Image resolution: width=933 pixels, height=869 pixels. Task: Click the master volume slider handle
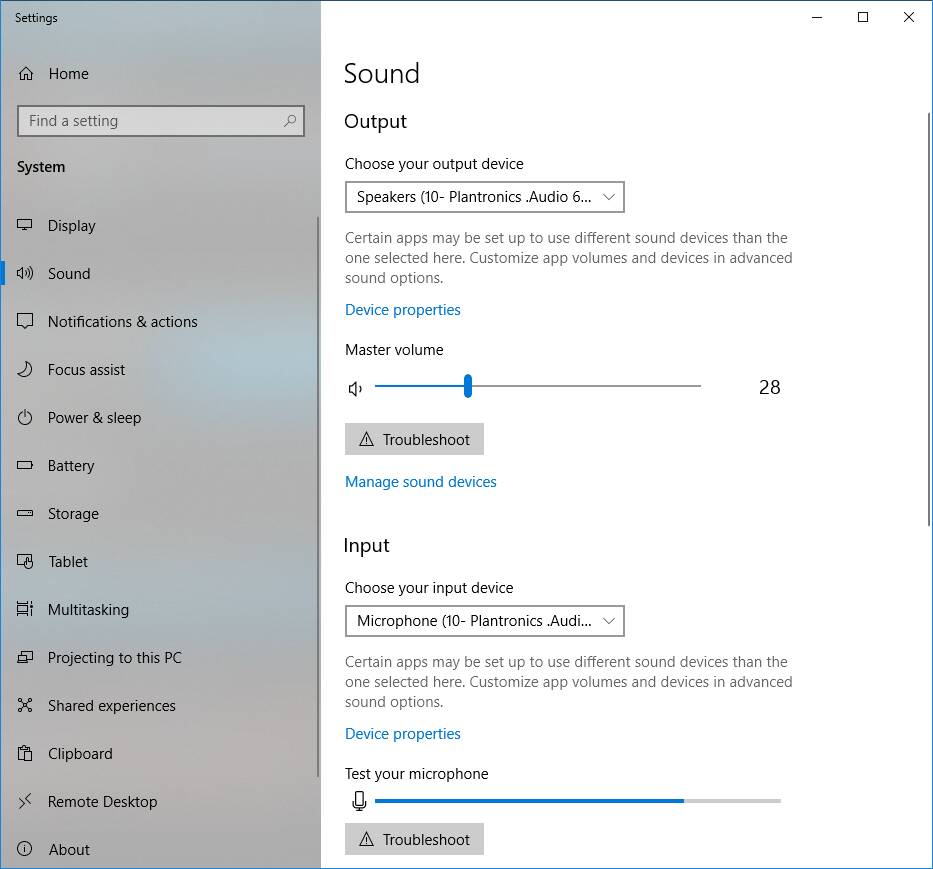coord(467,386)
